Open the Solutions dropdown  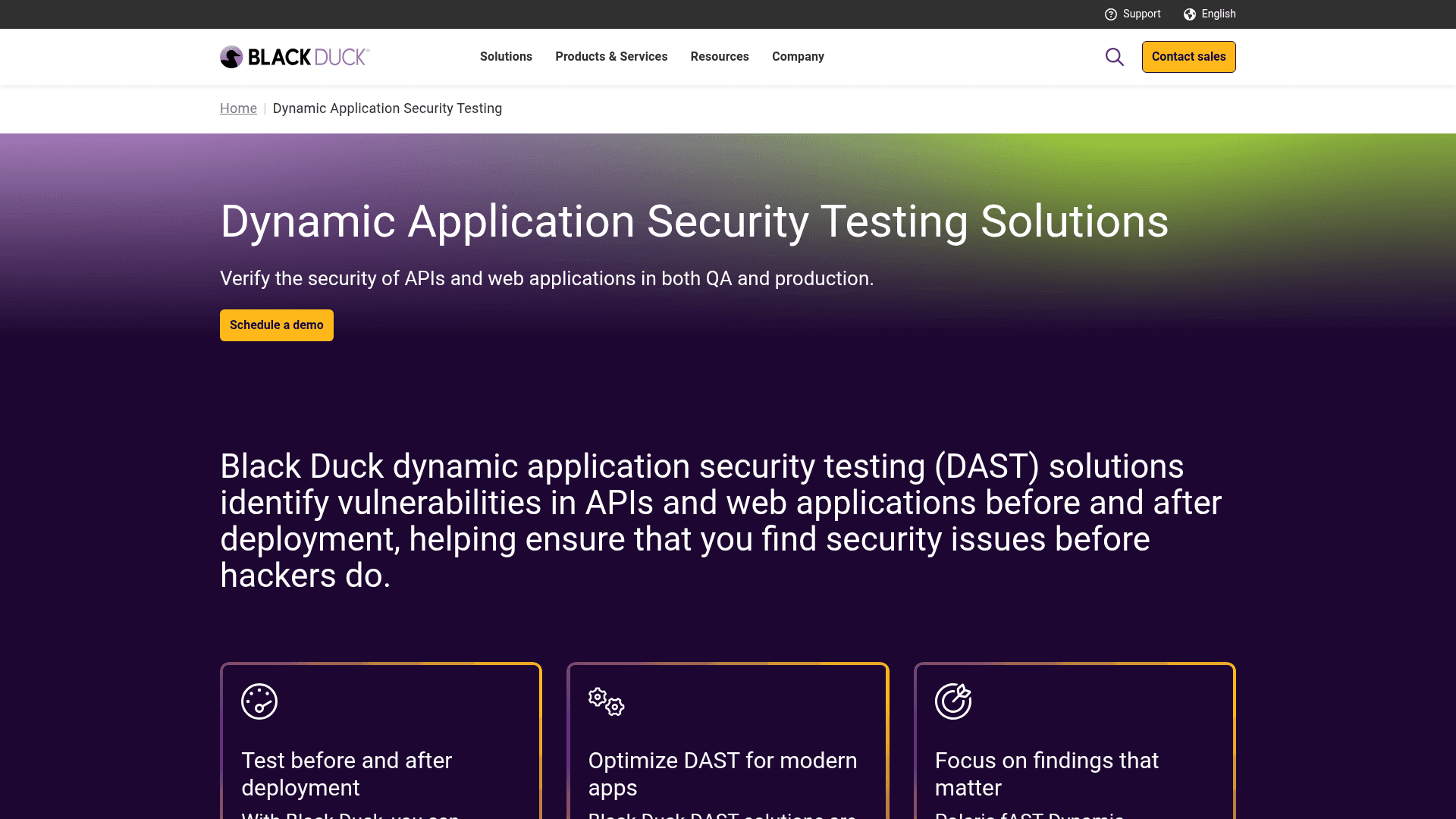[506, 56]
